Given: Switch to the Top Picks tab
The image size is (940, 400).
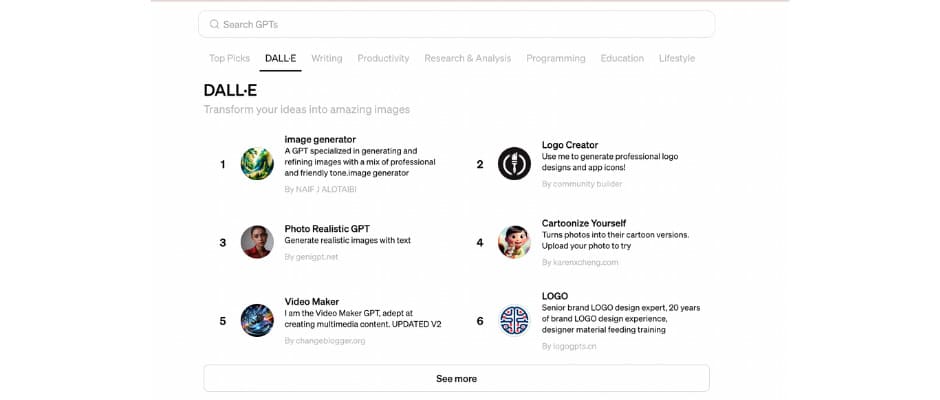Looking at the screenshot, I should tap(229, 58).
